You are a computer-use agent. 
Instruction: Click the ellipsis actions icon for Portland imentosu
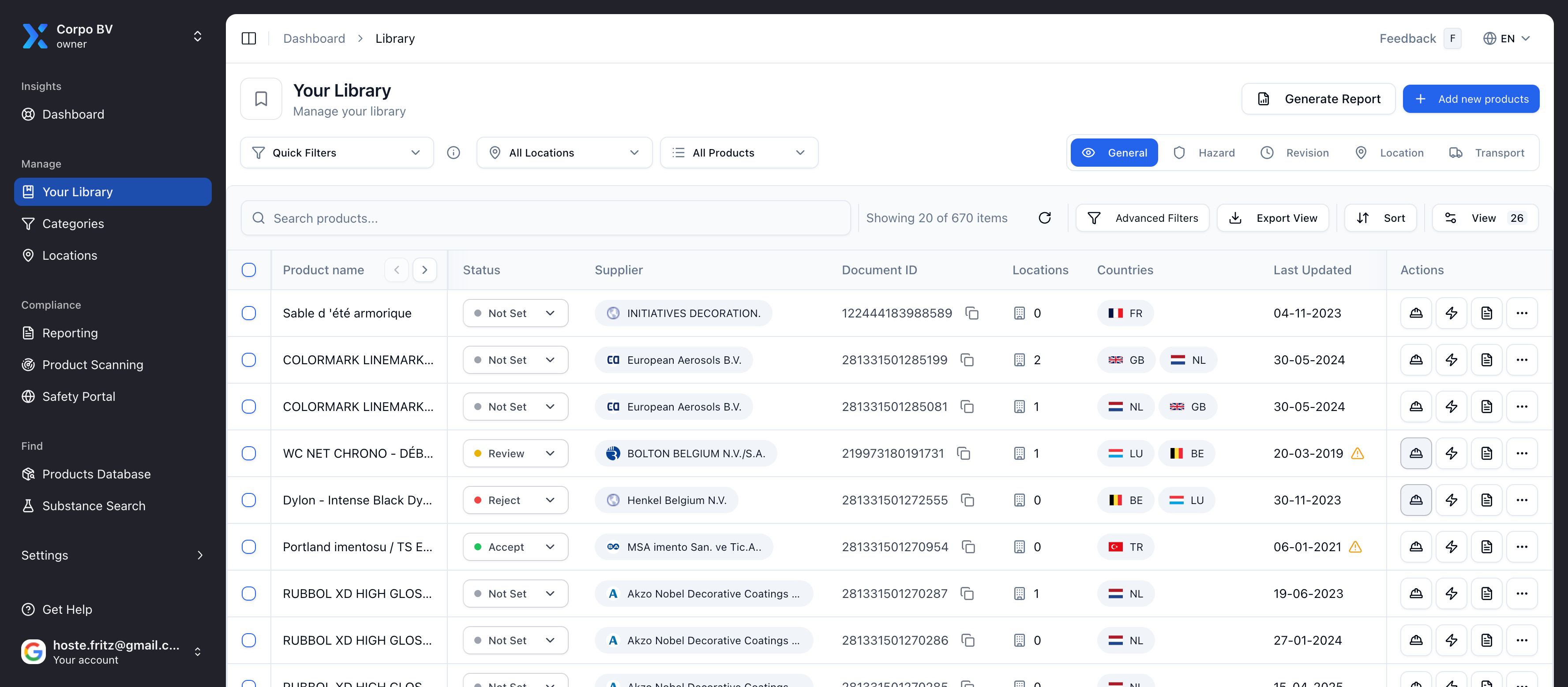[x=1523, y=546]
